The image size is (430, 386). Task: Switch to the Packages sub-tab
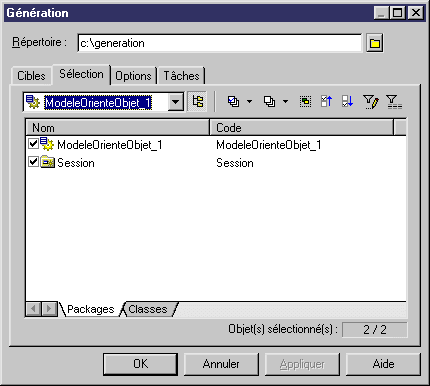(90, 309)
